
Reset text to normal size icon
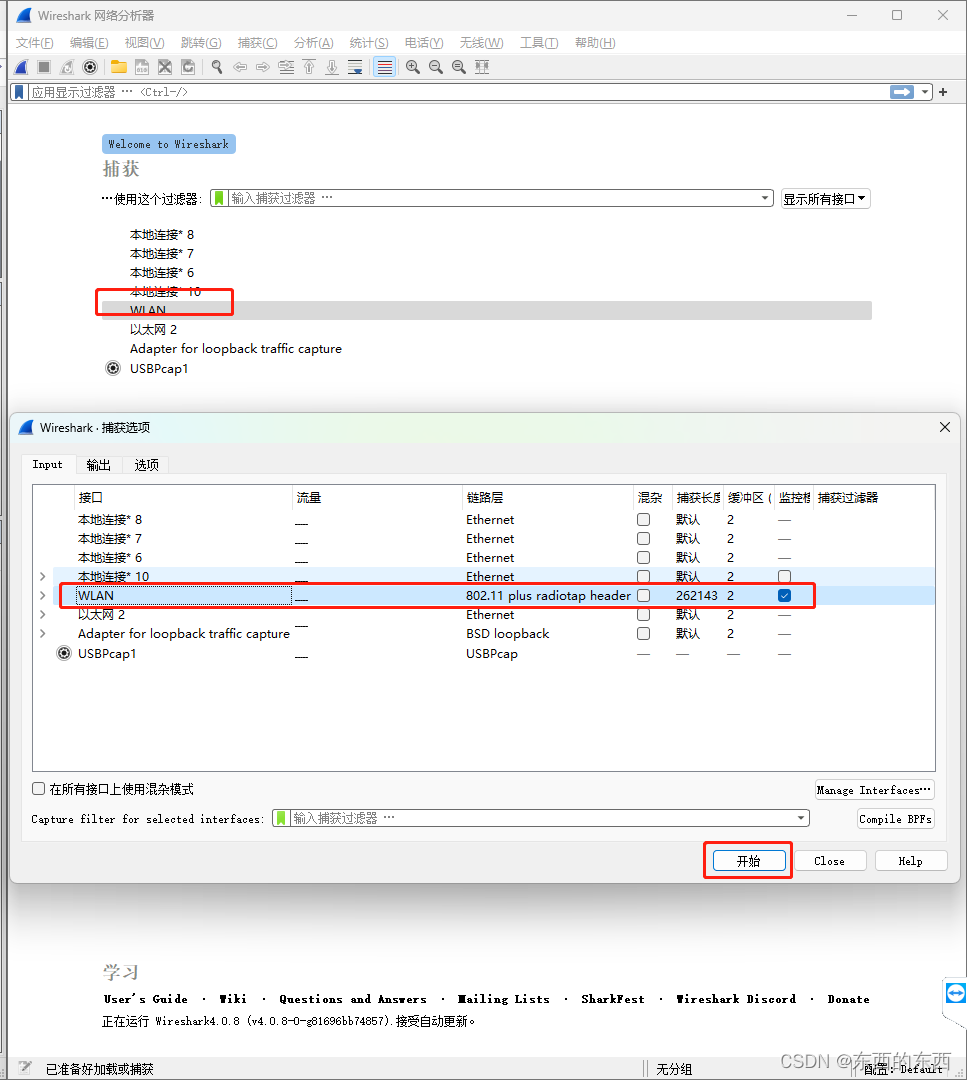459,67
